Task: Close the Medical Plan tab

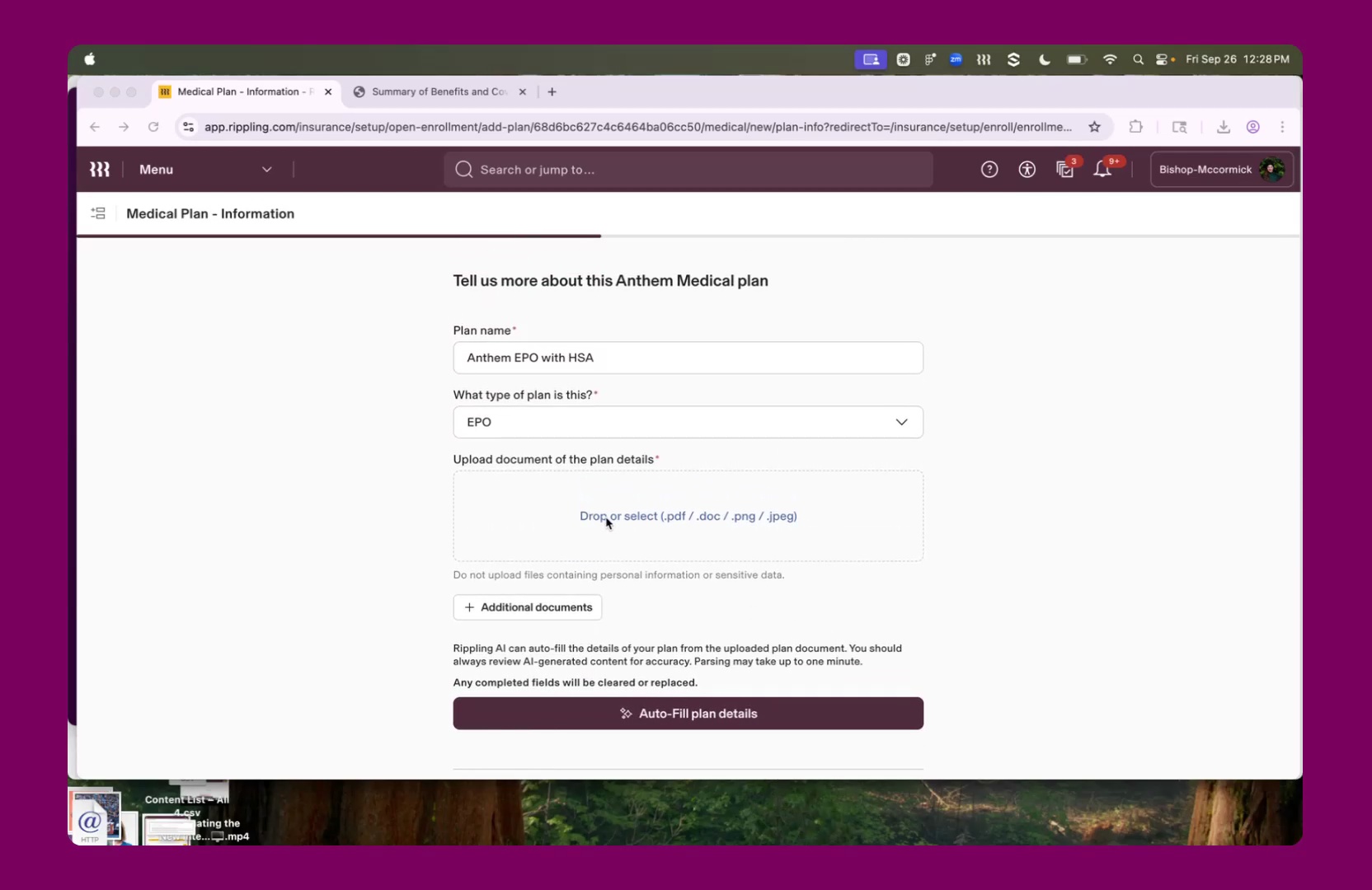Action: (328, 91)
